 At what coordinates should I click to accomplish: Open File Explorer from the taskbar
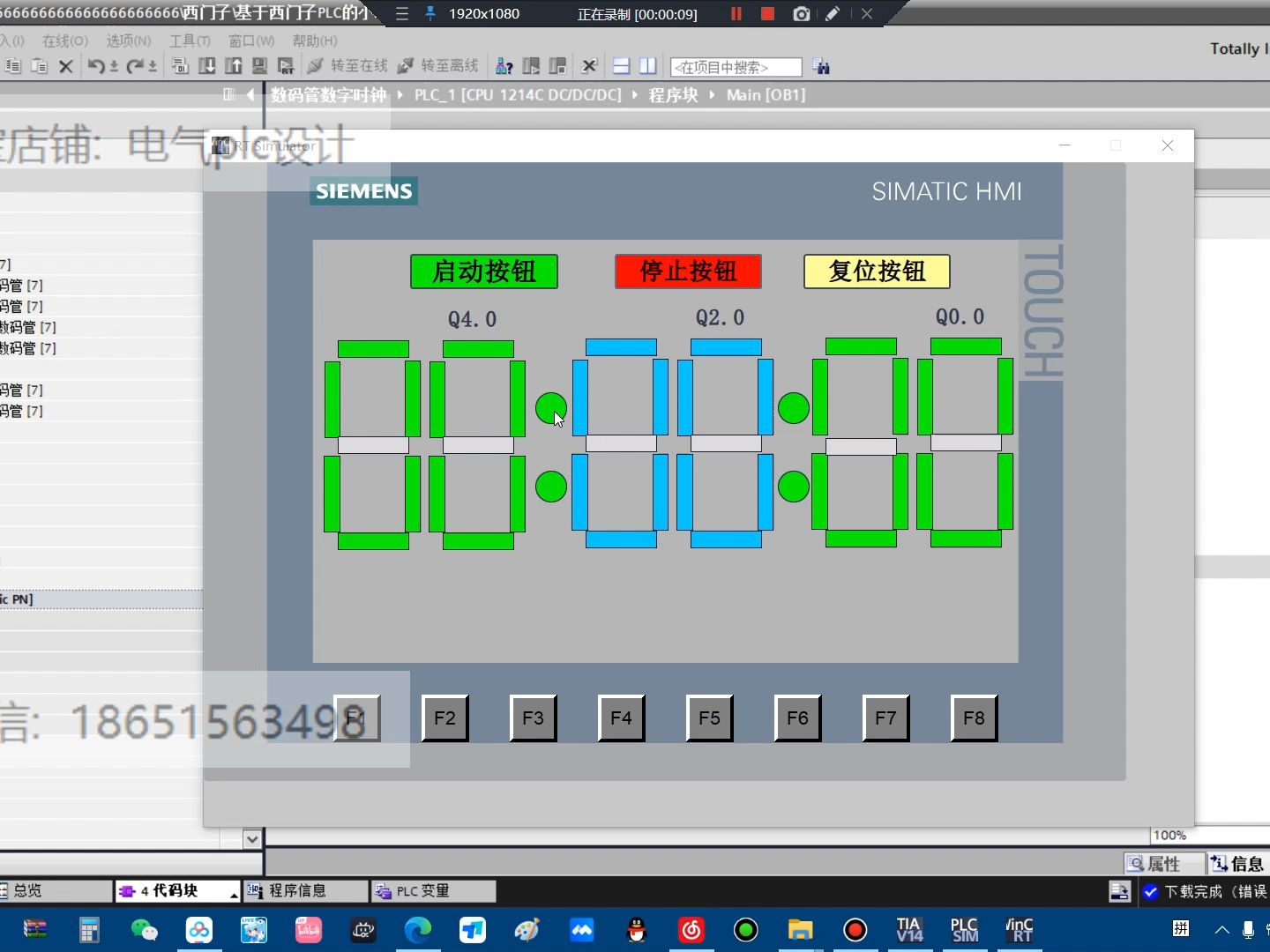point(800,930)
